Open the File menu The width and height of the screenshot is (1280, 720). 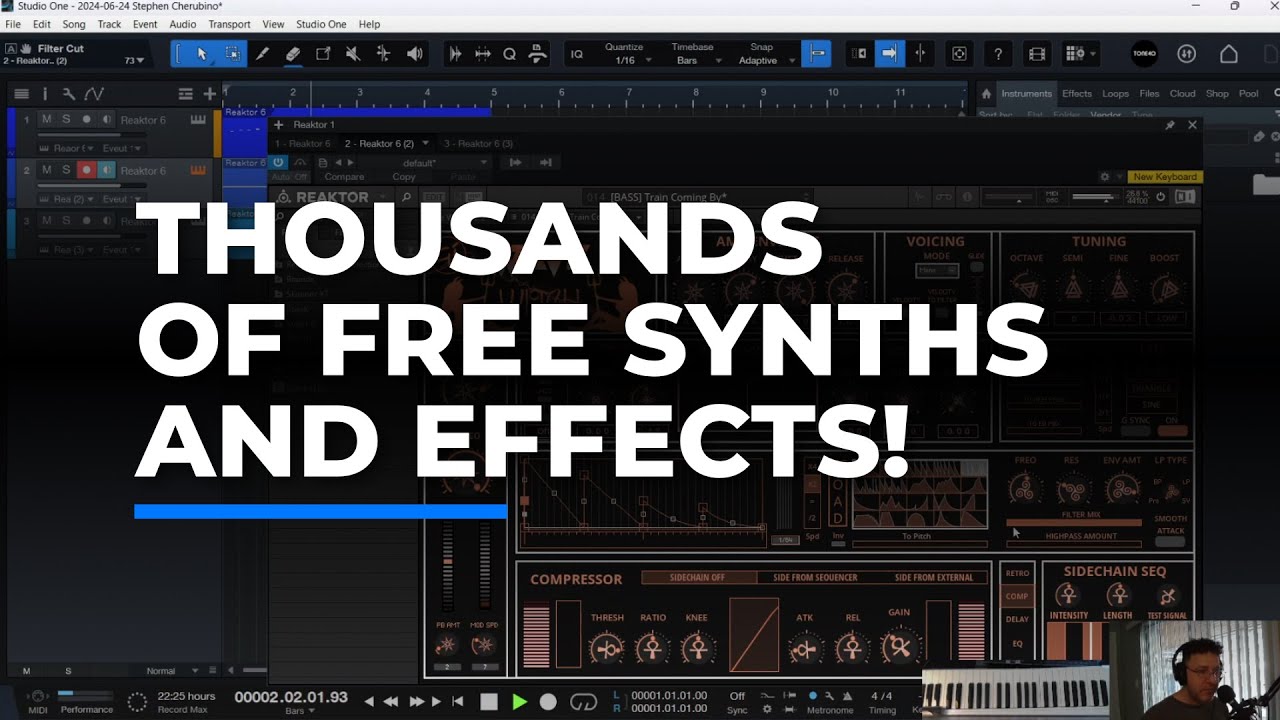(x=12, y=24)
